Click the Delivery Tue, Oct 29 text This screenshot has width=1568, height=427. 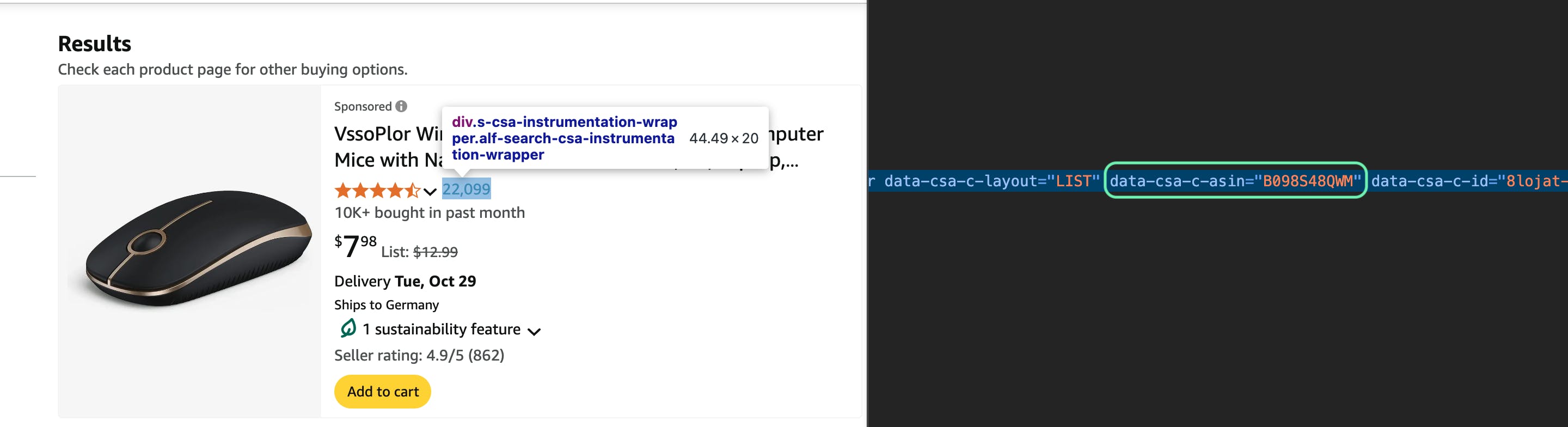click(405, 281)
